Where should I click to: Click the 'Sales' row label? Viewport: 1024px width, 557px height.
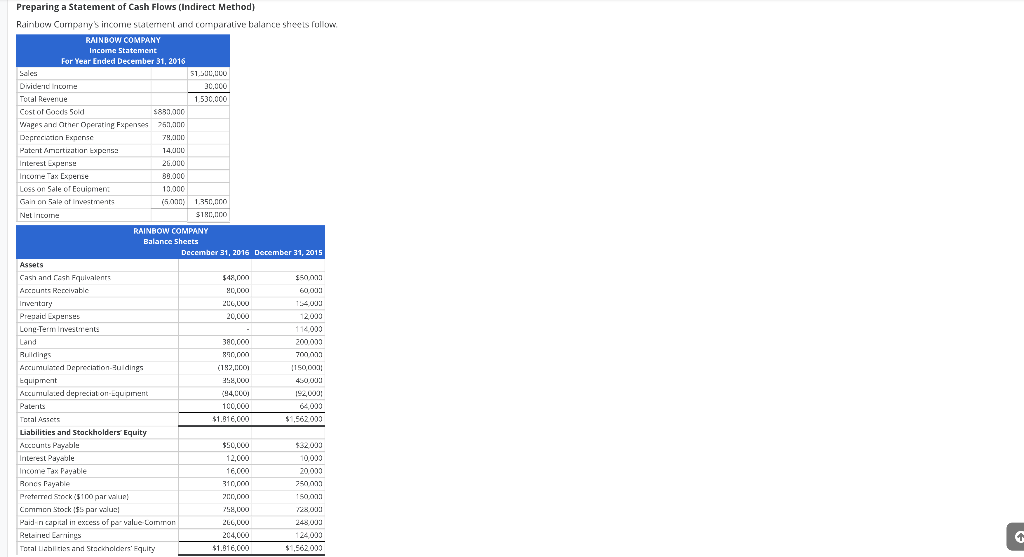[x=29, y=74]
